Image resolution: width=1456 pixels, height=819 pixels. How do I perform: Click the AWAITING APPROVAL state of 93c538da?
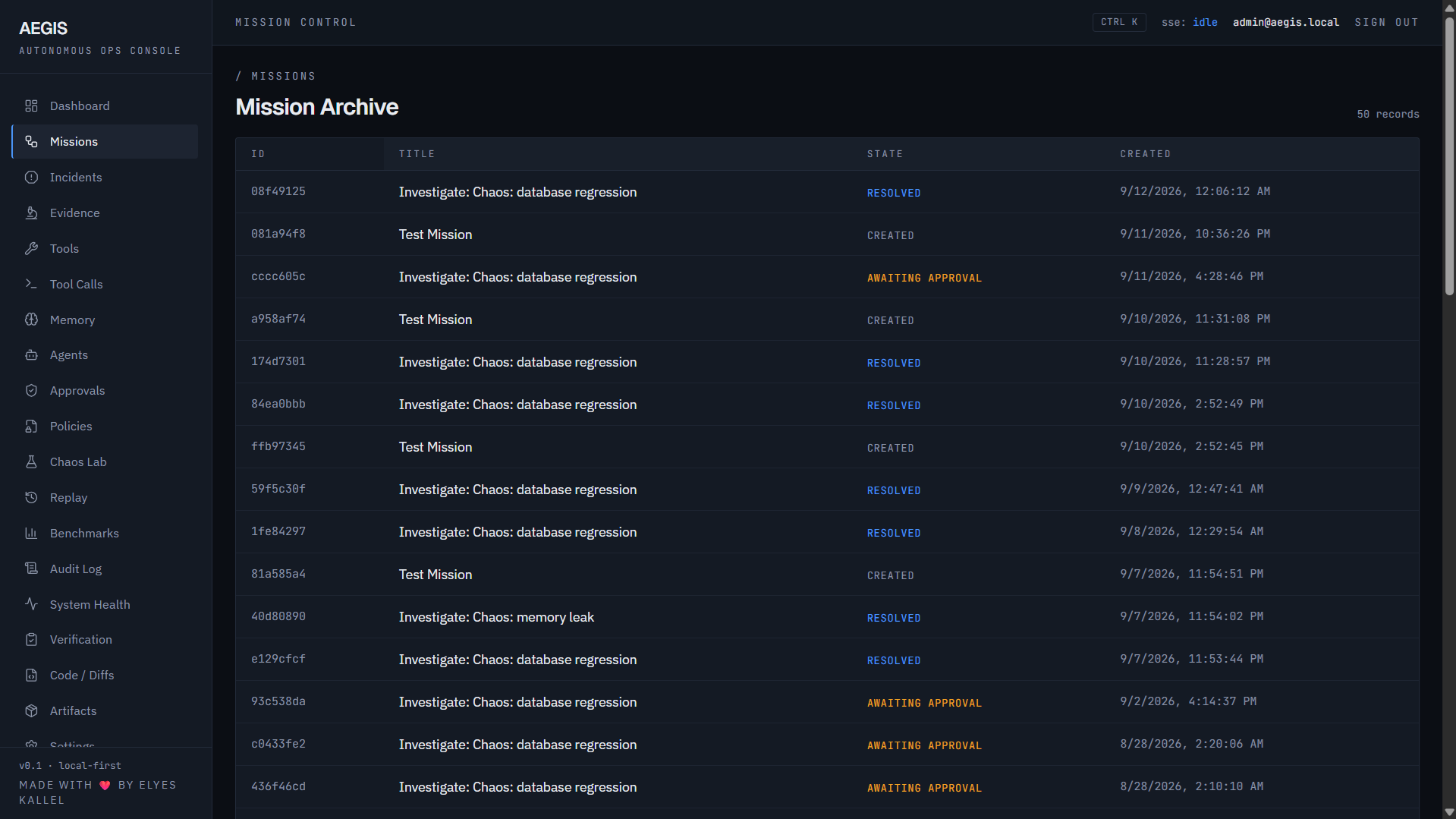tap(924, 704)
